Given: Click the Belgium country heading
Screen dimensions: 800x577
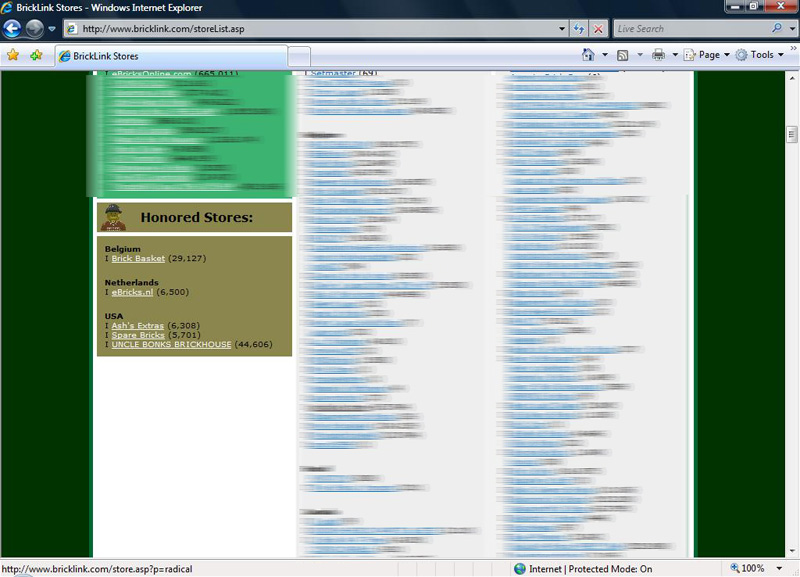Looking at the screenshot, I should (122, 249).
